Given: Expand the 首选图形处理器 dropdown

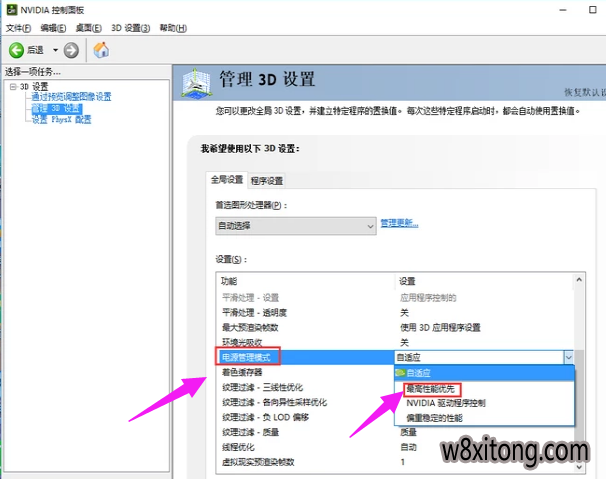Looking at the screenshot, I should (x=368, y=226).
